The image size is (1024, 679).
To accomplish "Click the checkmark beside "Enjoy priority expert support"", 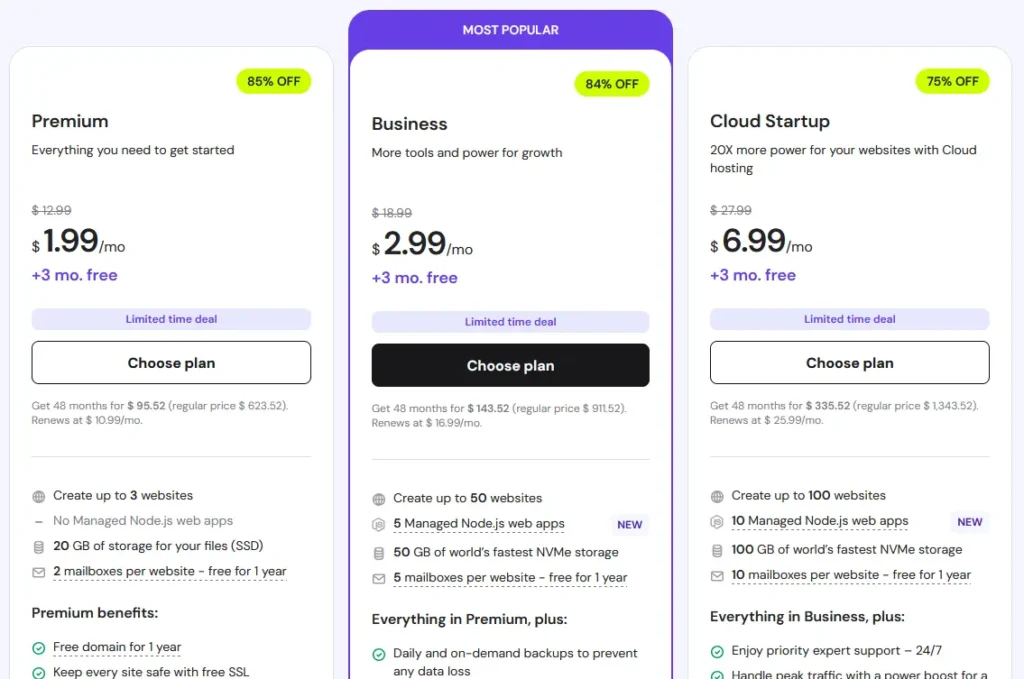I will tap(718, 651).
